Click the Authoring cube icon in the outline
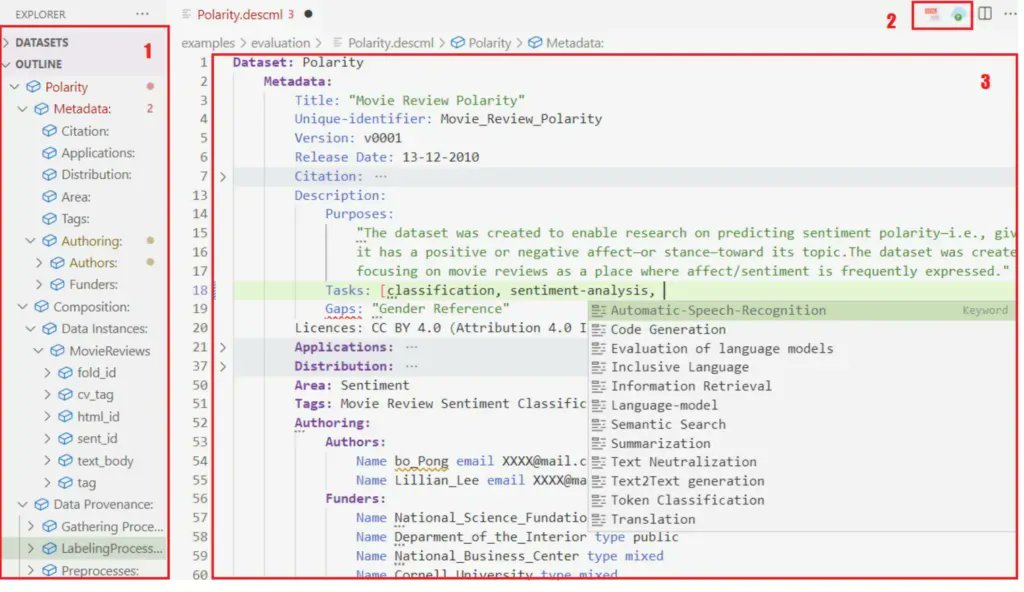The width and height of the screenshot is (1024, 592). point(50,240)
